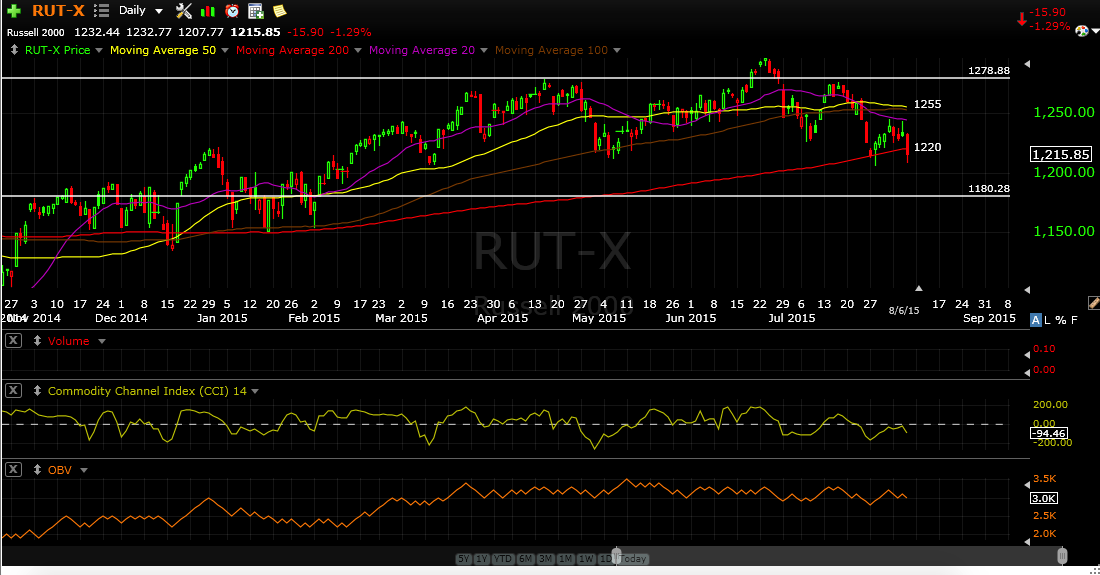The image size is (1100, 575).
Task: Click the green plus add-symbol icon
Action: 13,11
